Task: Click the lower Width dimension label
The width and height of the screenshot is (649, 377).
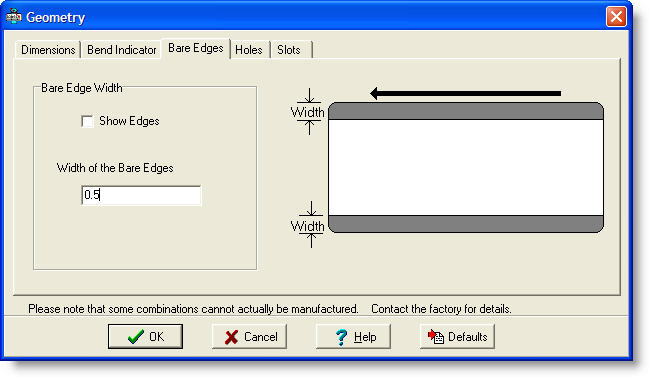Action: click(x=308, y=226)
